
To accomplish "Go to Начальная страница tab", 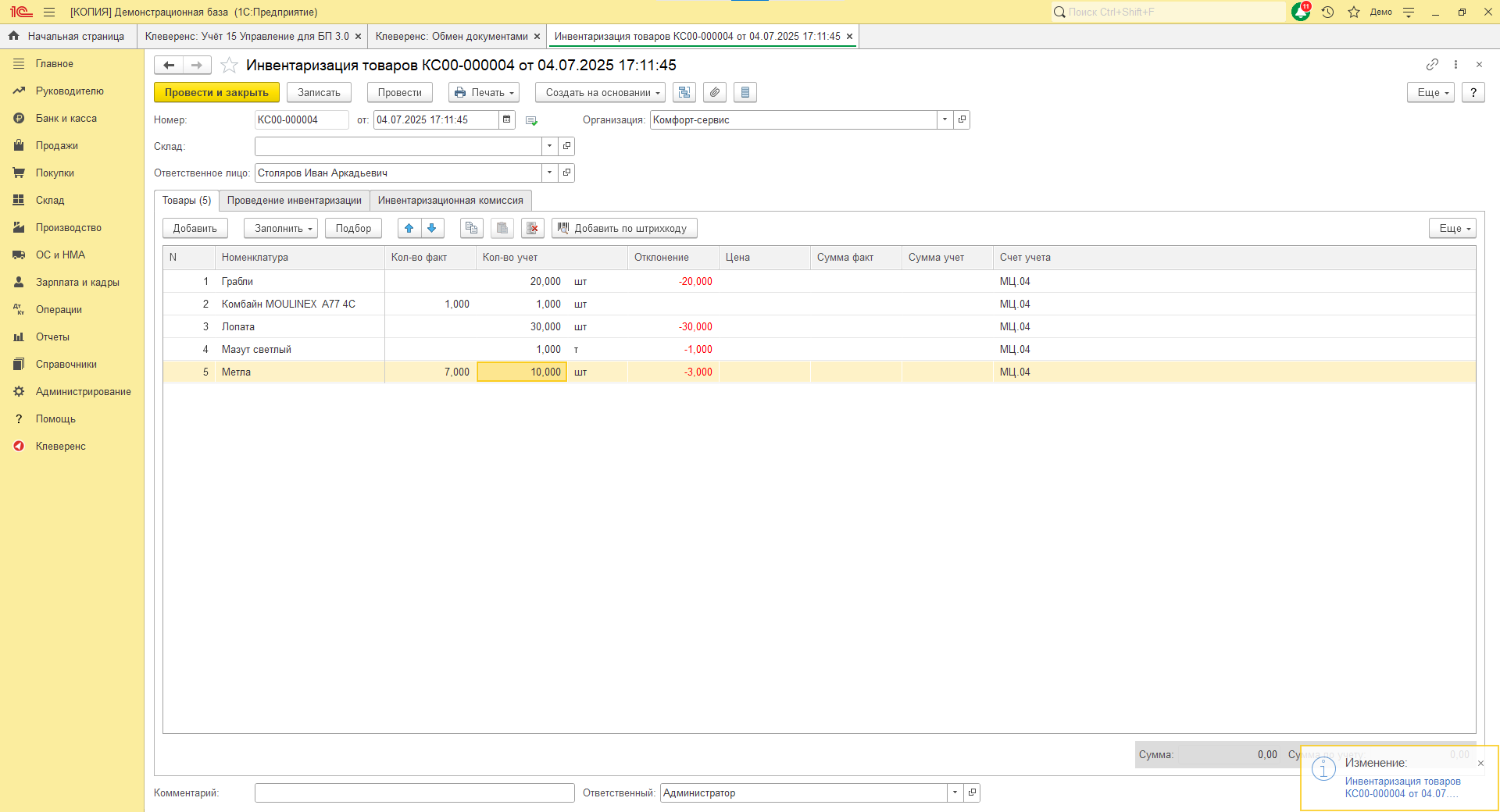I will (67, 36).
